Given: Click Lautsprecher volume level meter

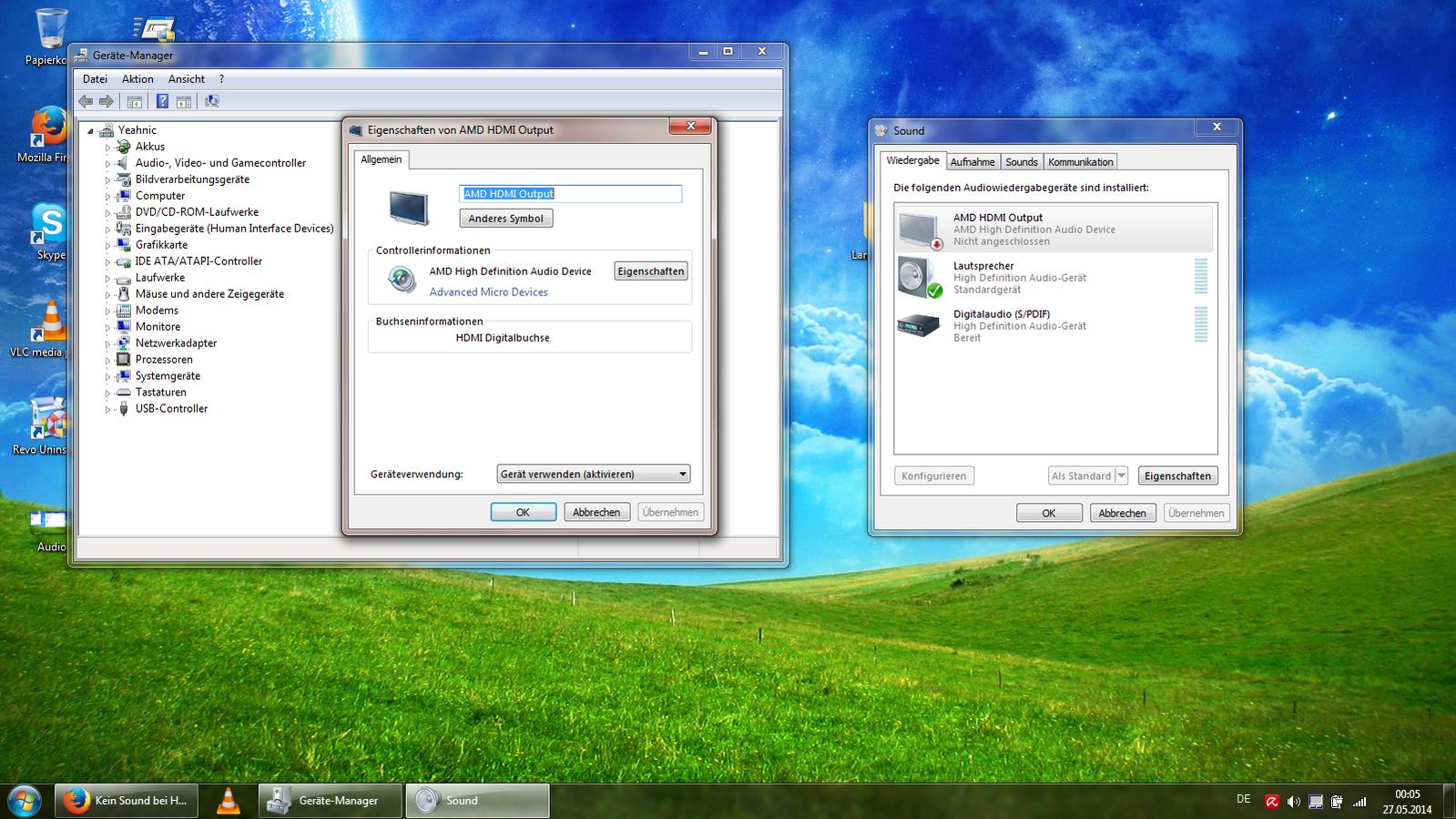Looking at the screenshot, I should pyautogui.click(x=1201, y=277).
